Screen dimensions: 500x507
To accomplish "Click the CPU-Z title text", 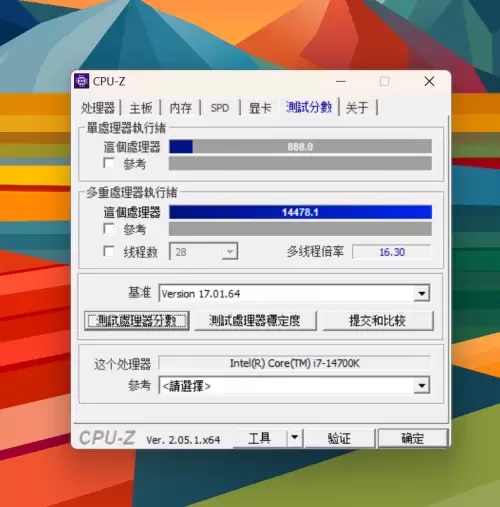I will tap(109, 81).
